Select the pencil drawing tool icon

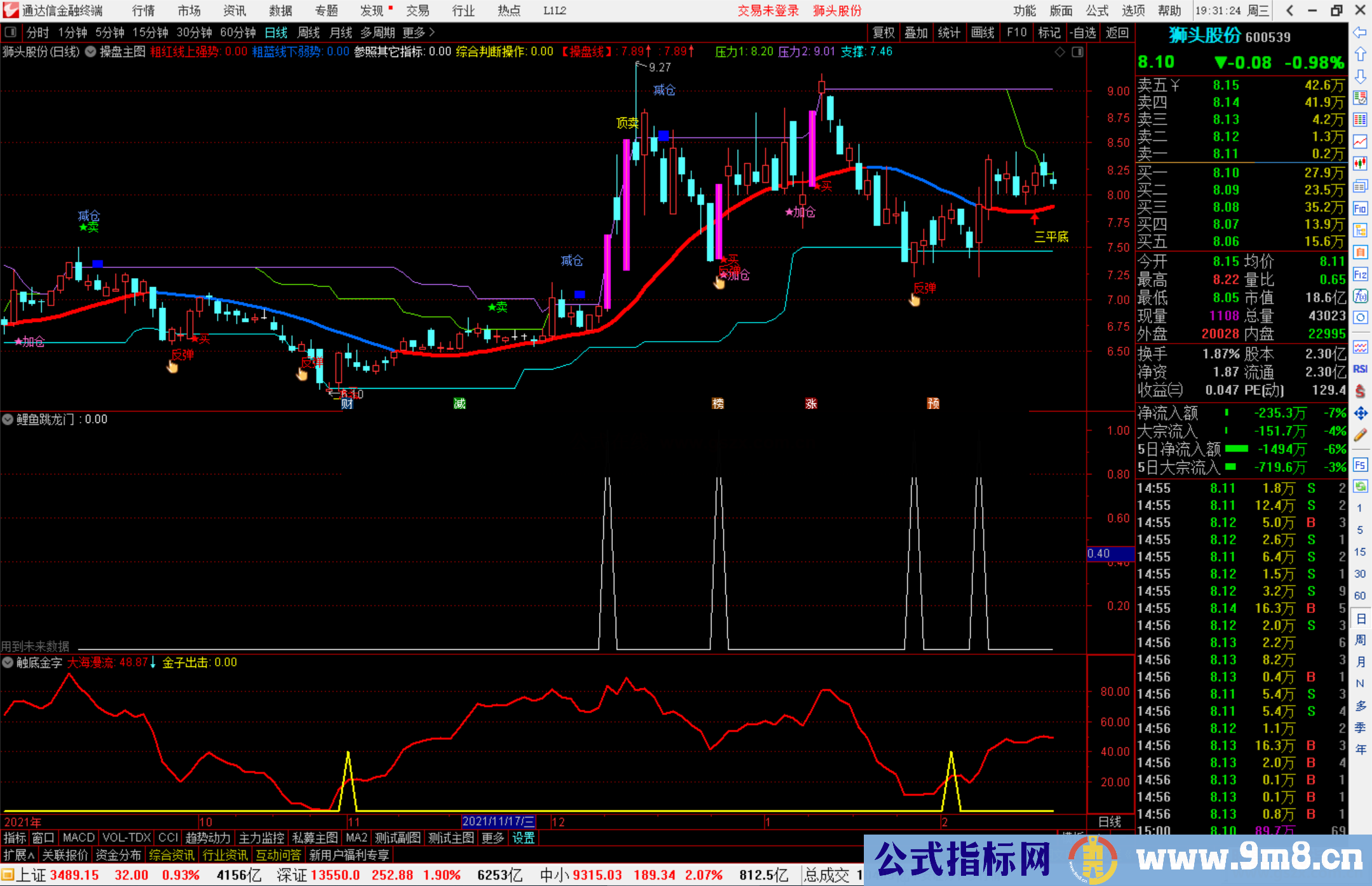(x=1360, y=435)
